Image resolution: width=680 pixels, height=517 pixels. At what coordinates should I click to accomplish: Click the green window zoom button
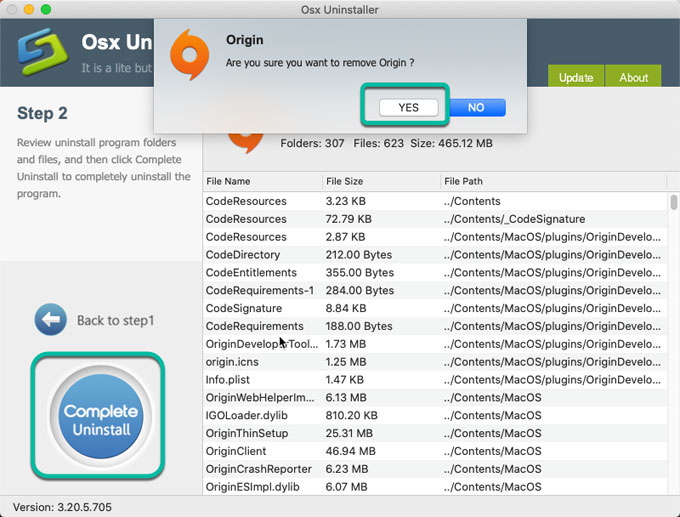tap(46, 10)
